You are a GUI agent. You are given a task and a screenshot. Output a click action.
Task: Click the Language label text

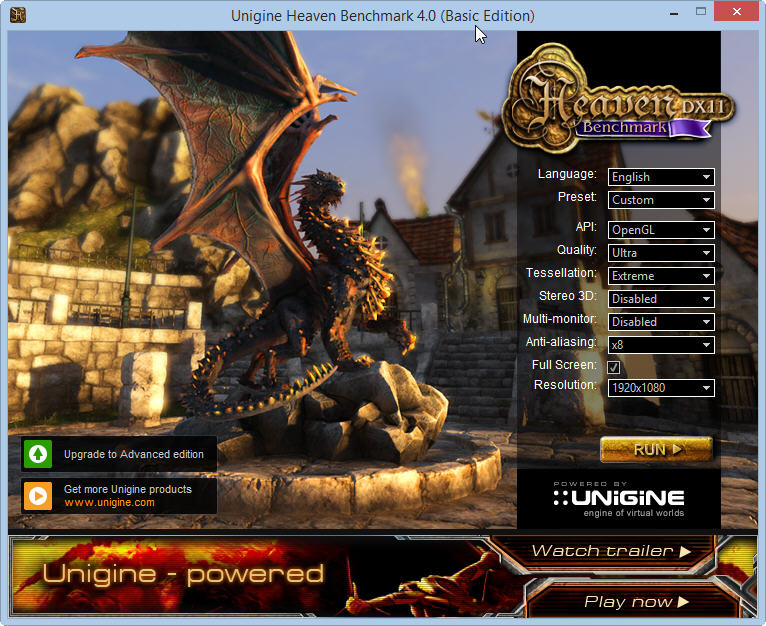coord(567,174)
